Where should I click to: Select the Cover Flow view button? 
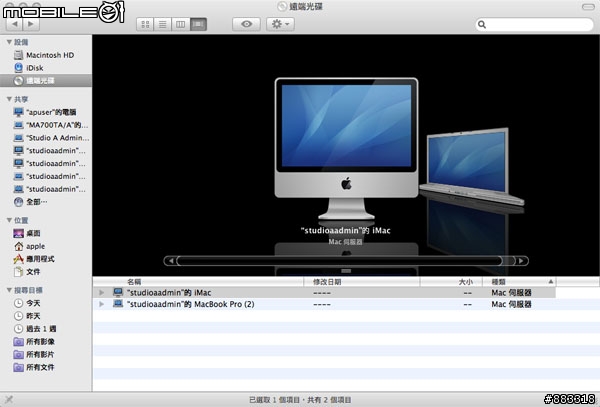[x=198, y=24]
